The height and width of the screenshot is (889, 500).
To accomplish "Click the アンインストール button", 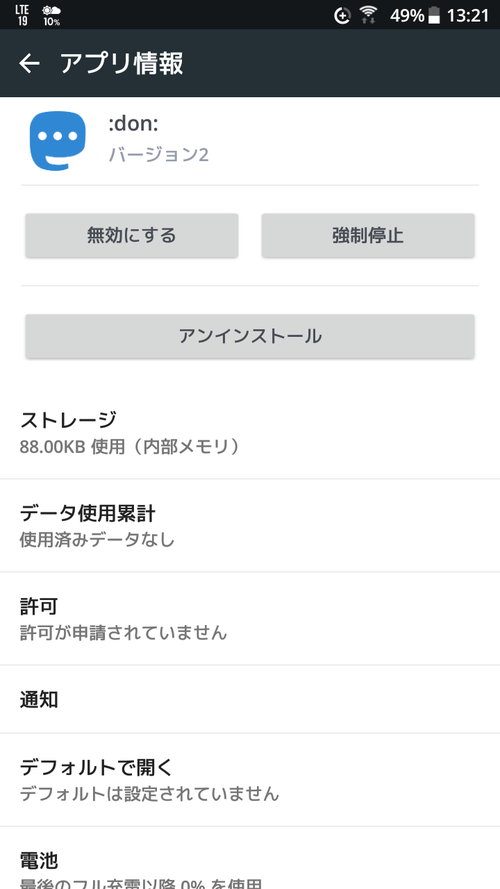I will pos(250,336).
